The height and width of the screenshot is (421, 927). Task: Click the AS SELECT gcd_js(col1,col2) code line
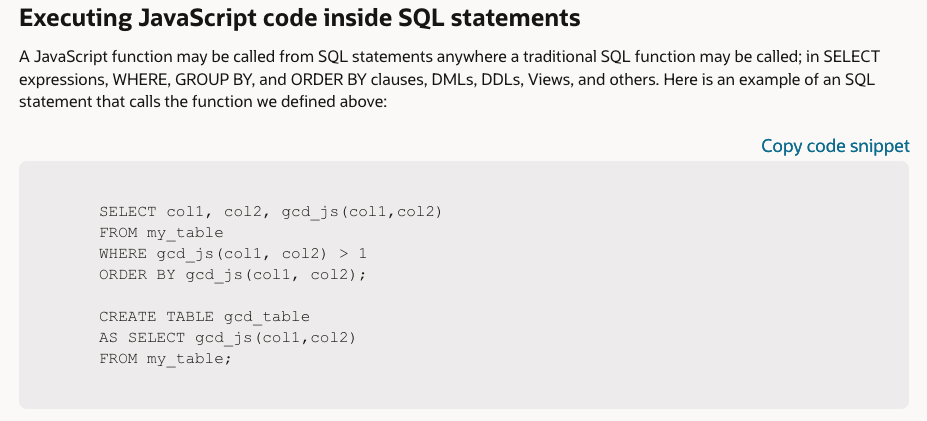pyautogui.click(x=228, y=338)
